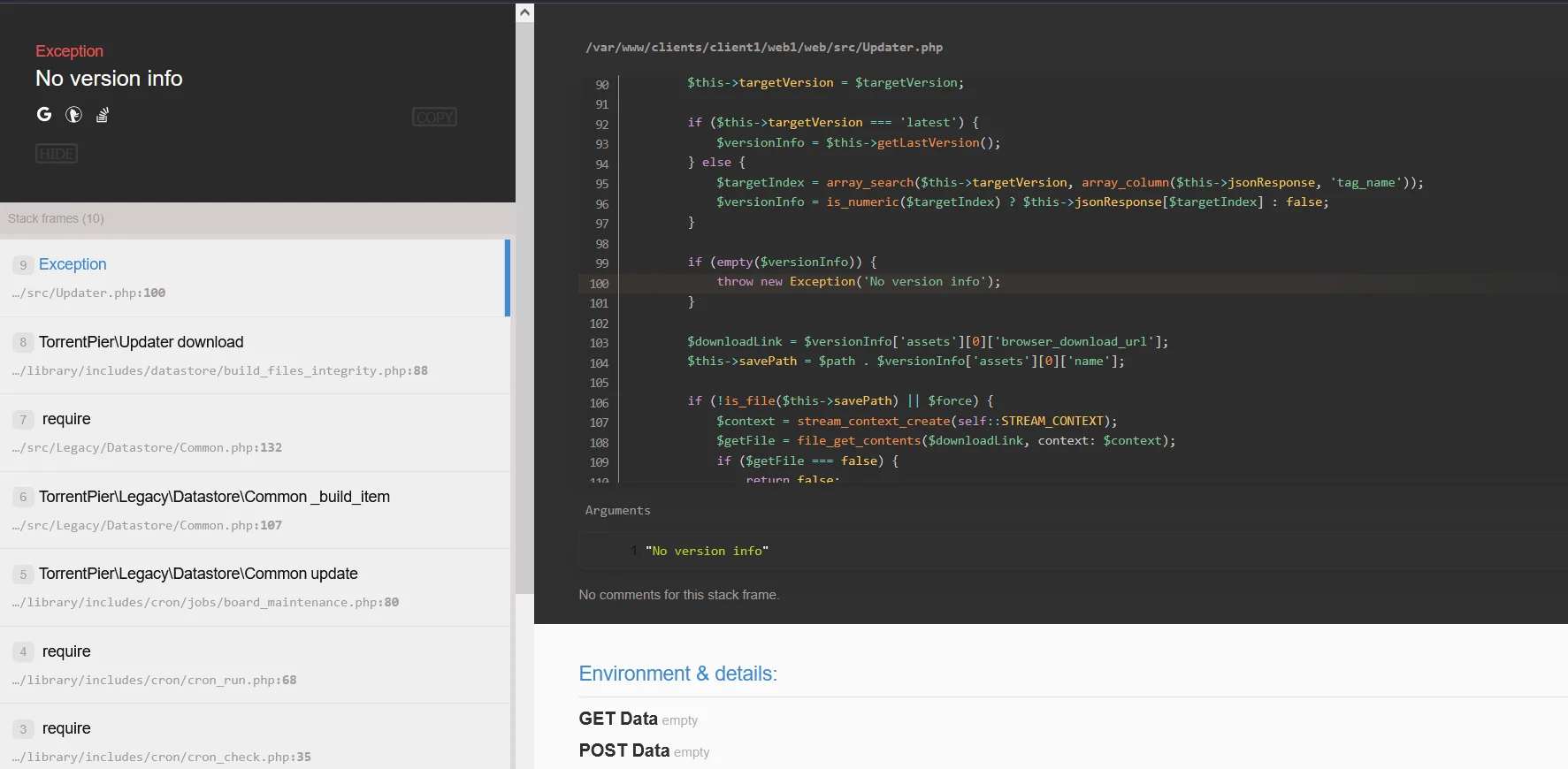
Task: Select frame 3 require at cron_check.php:35
Action: [255, 736]
